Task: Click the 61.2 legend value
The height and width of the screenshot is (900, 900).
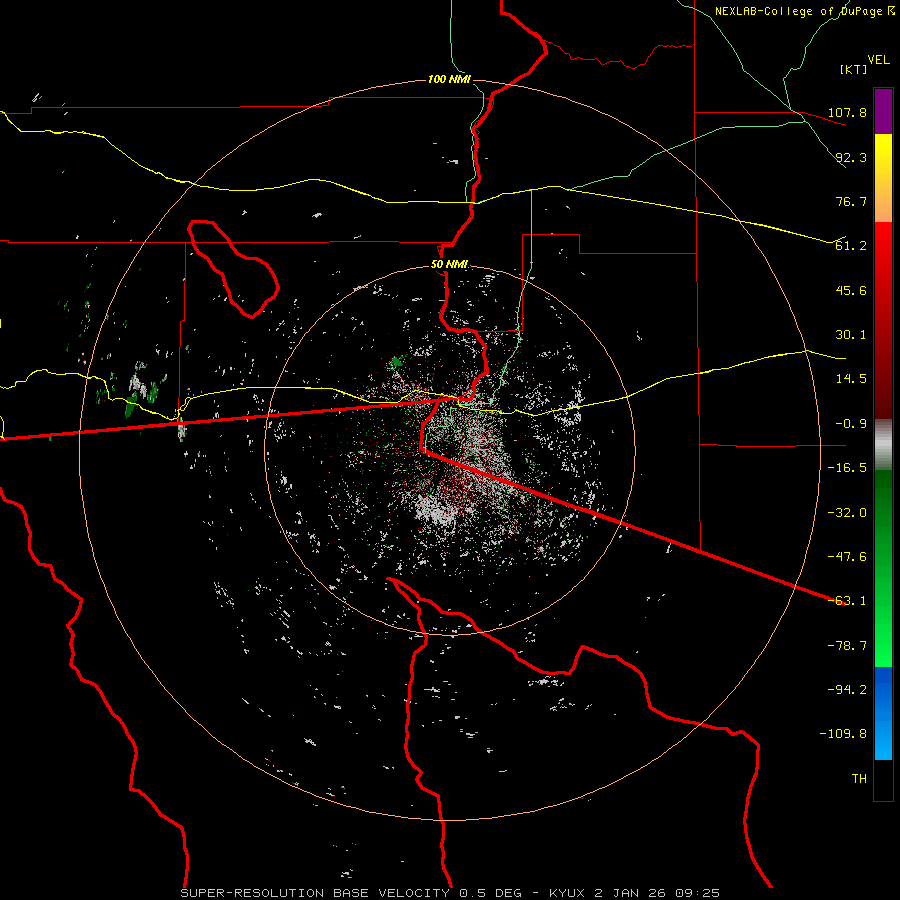Action: [851, 246]
